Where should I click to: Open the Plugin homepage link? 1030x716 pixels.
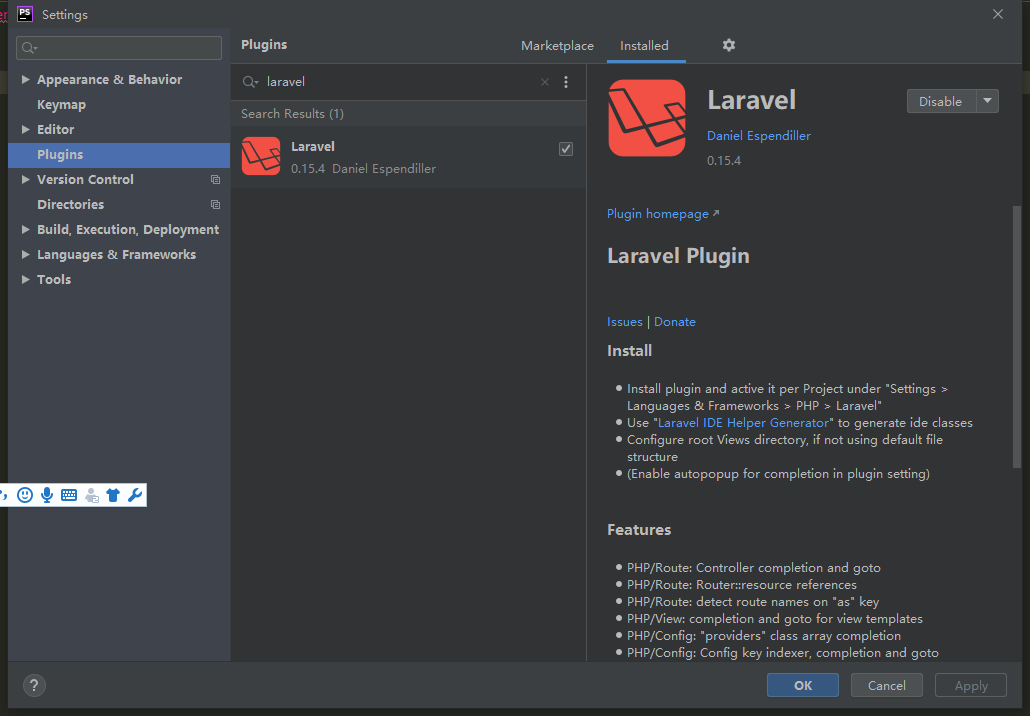(663, 214)
